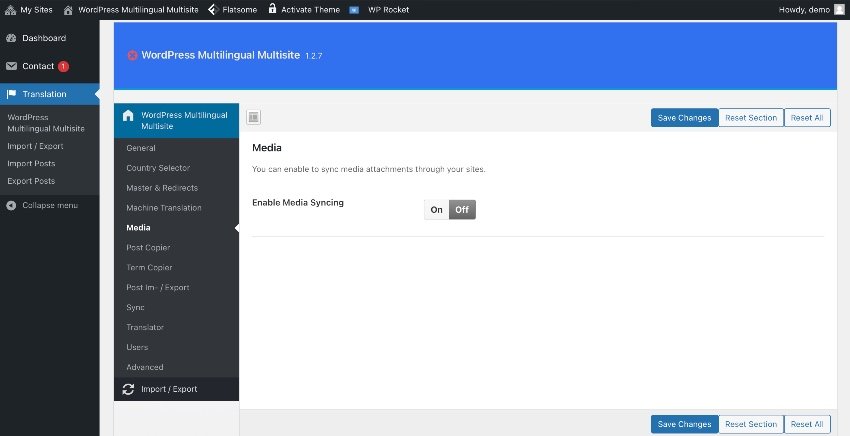The image size is (850, 436).
Task: Click top Reset All button
Action: point(807,118)
